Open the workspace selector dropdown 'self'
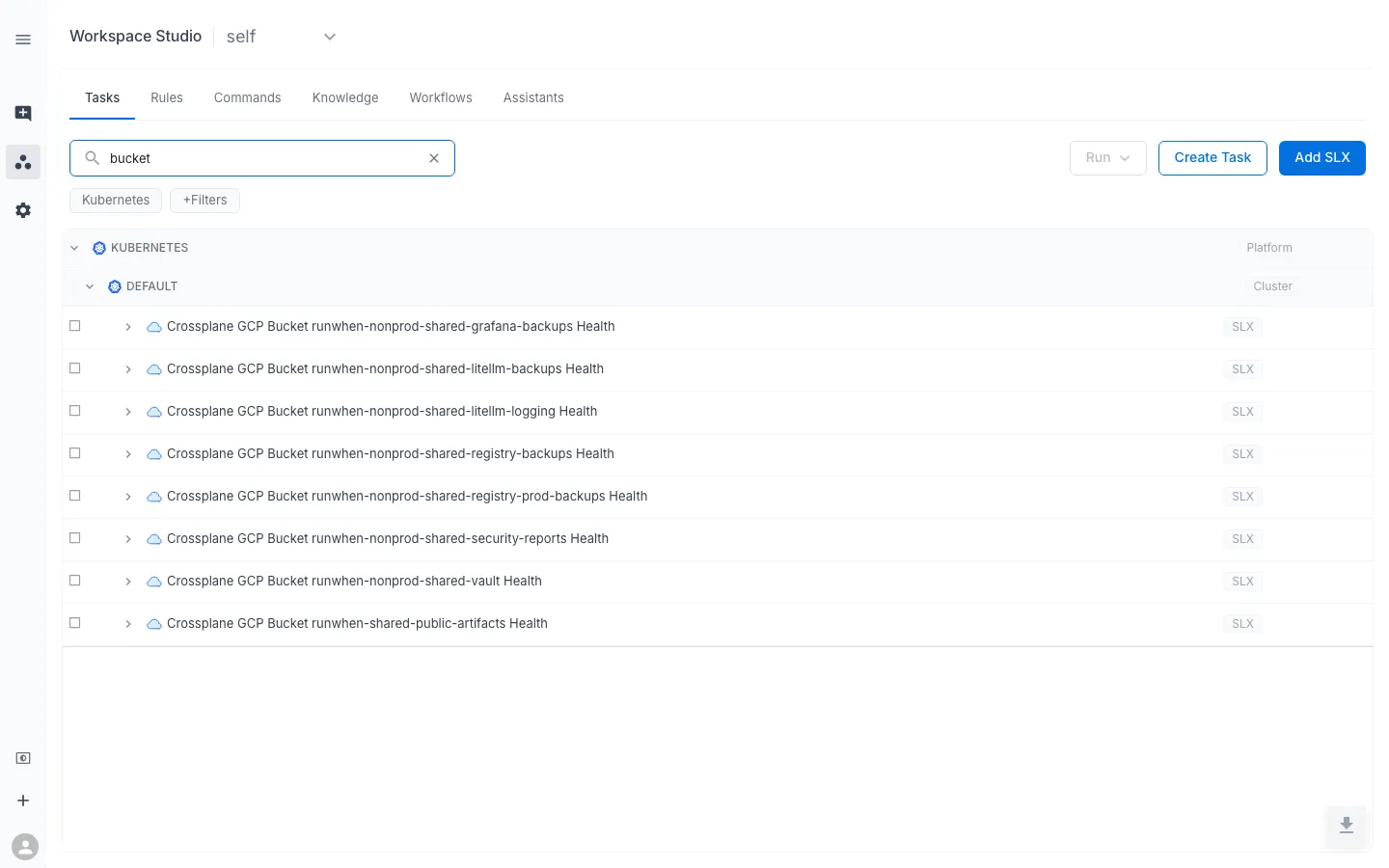 pyautogui.click(x=281, y=37)
